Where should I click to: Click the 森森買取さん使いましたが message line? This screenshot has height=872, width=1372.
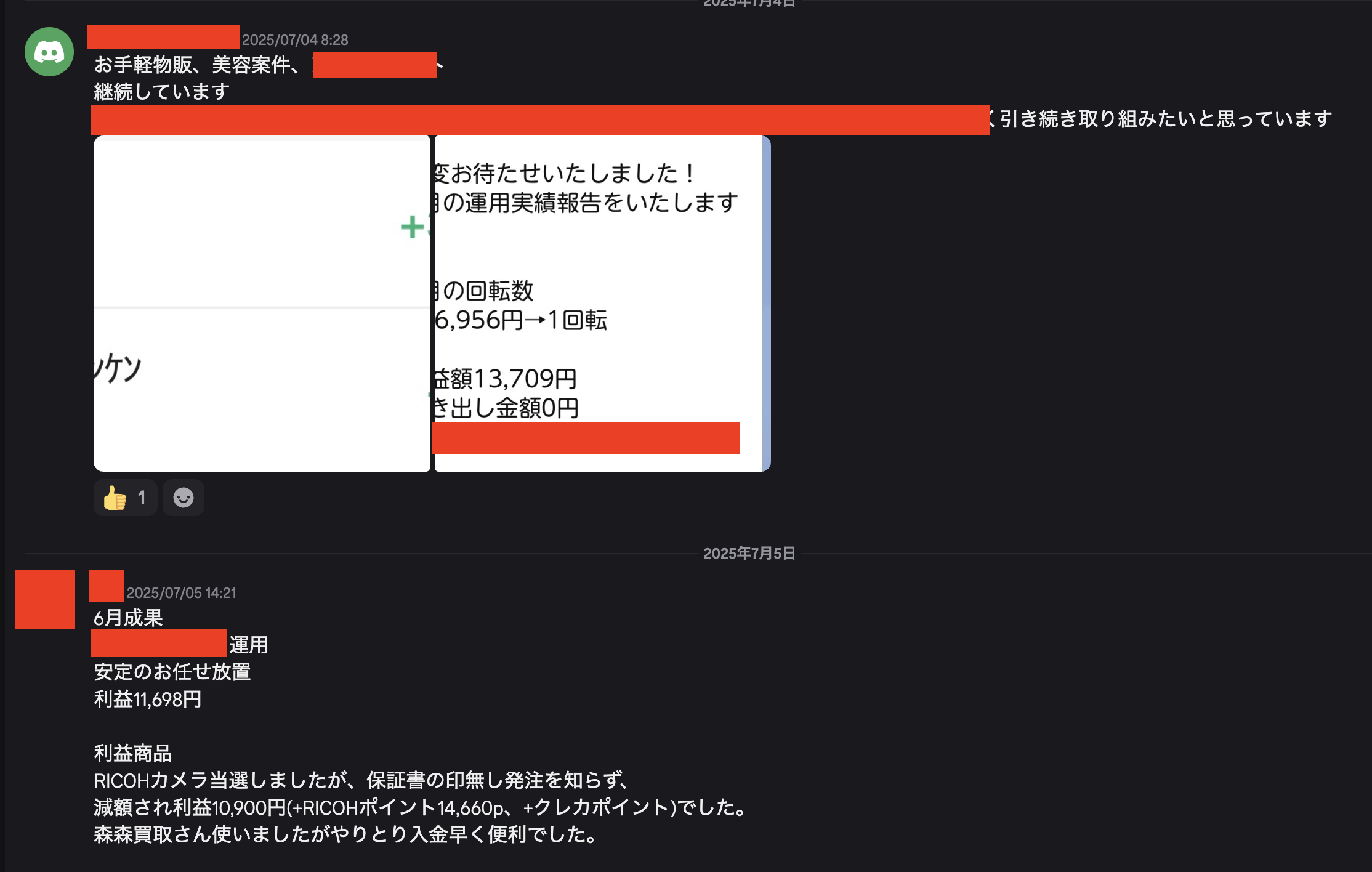pos(345,834)
